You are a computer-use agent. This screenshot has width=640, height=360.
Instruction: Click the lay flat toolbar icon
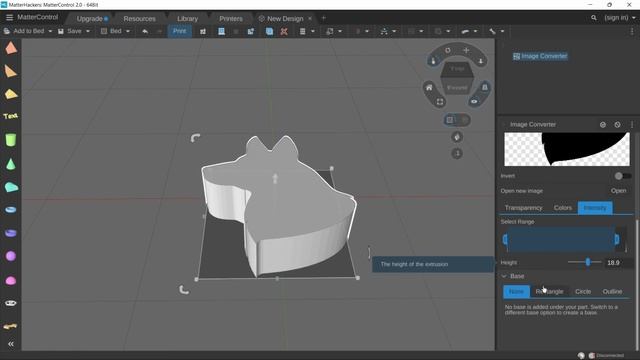click(221, 31)
